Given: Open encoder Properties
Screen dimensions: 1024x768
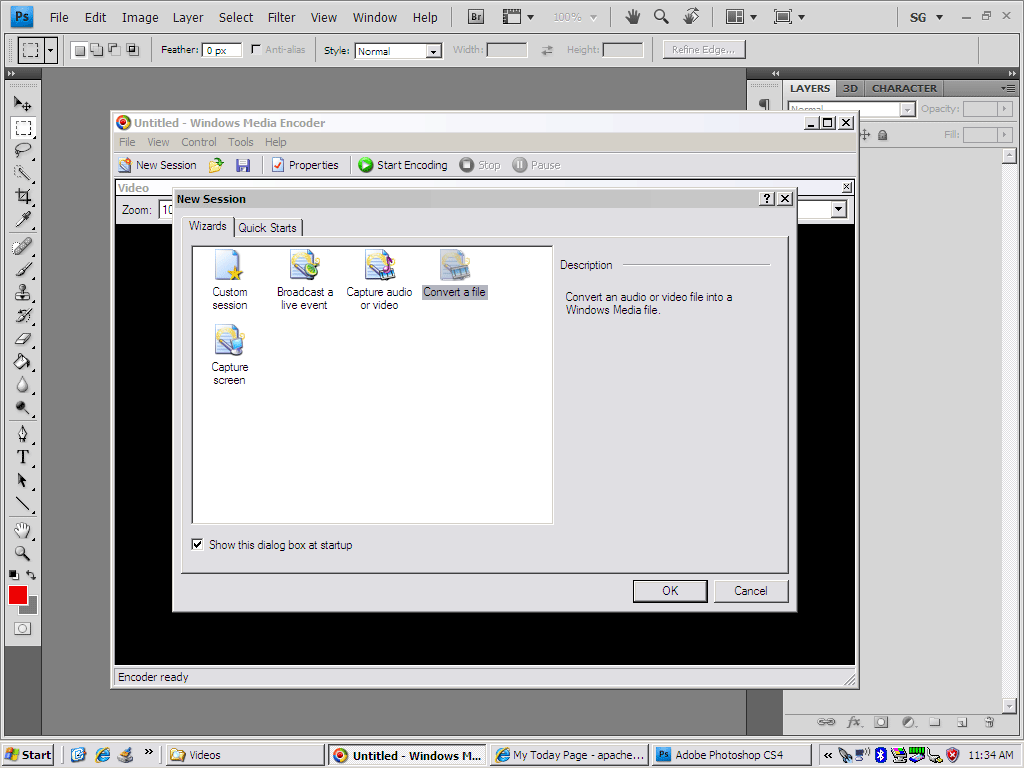Looking at the screenshot, I should pyautogui.click(x=305, y=165).
